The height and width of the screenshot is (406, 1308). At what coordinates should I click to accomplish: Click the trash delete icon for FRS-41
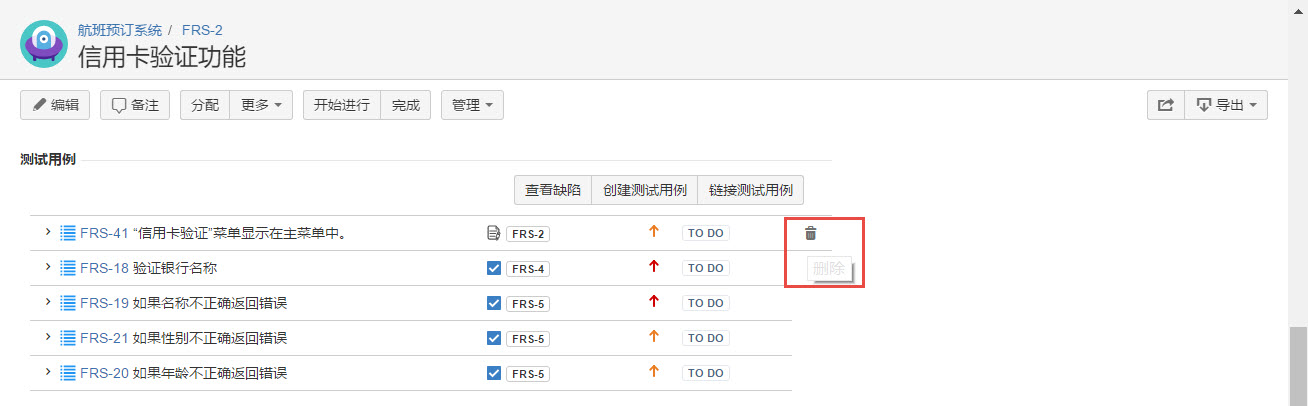click(811, 233)
